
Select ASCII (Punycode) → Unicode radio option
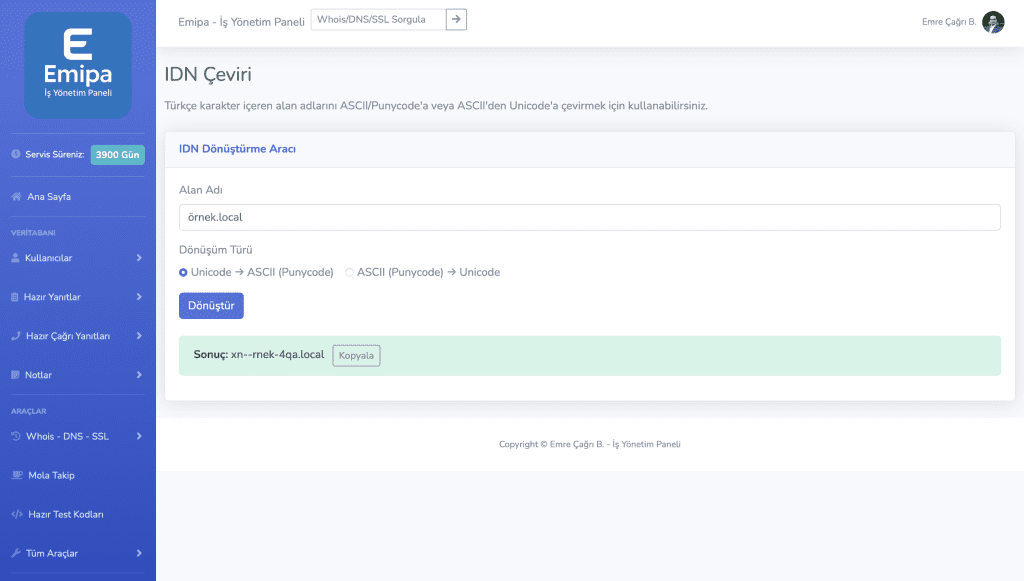349,272
